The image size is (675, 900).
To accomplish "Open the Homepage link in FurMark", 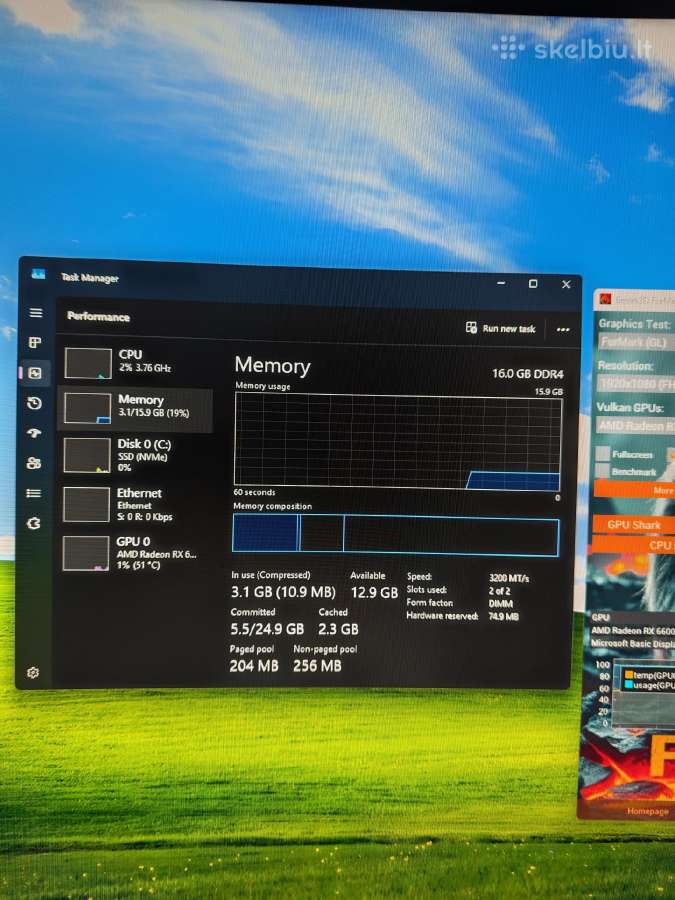I will (x=647, y=811).
